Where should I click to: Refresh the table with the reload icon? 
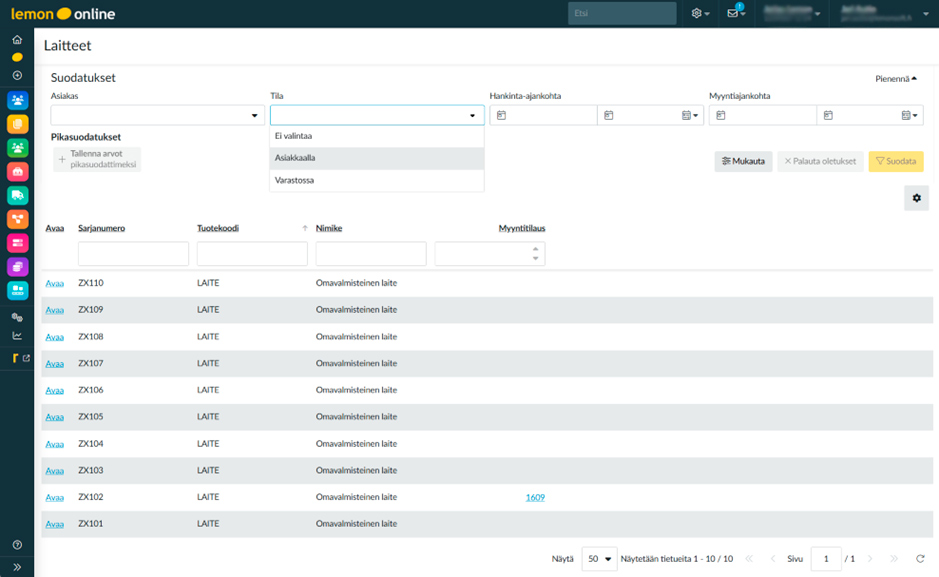pyautogui.click(x=920, y=559)
